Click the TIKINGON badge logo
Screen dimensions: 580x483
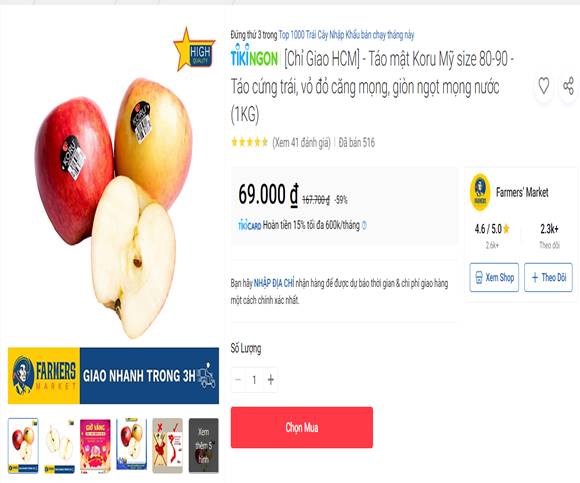254,58
